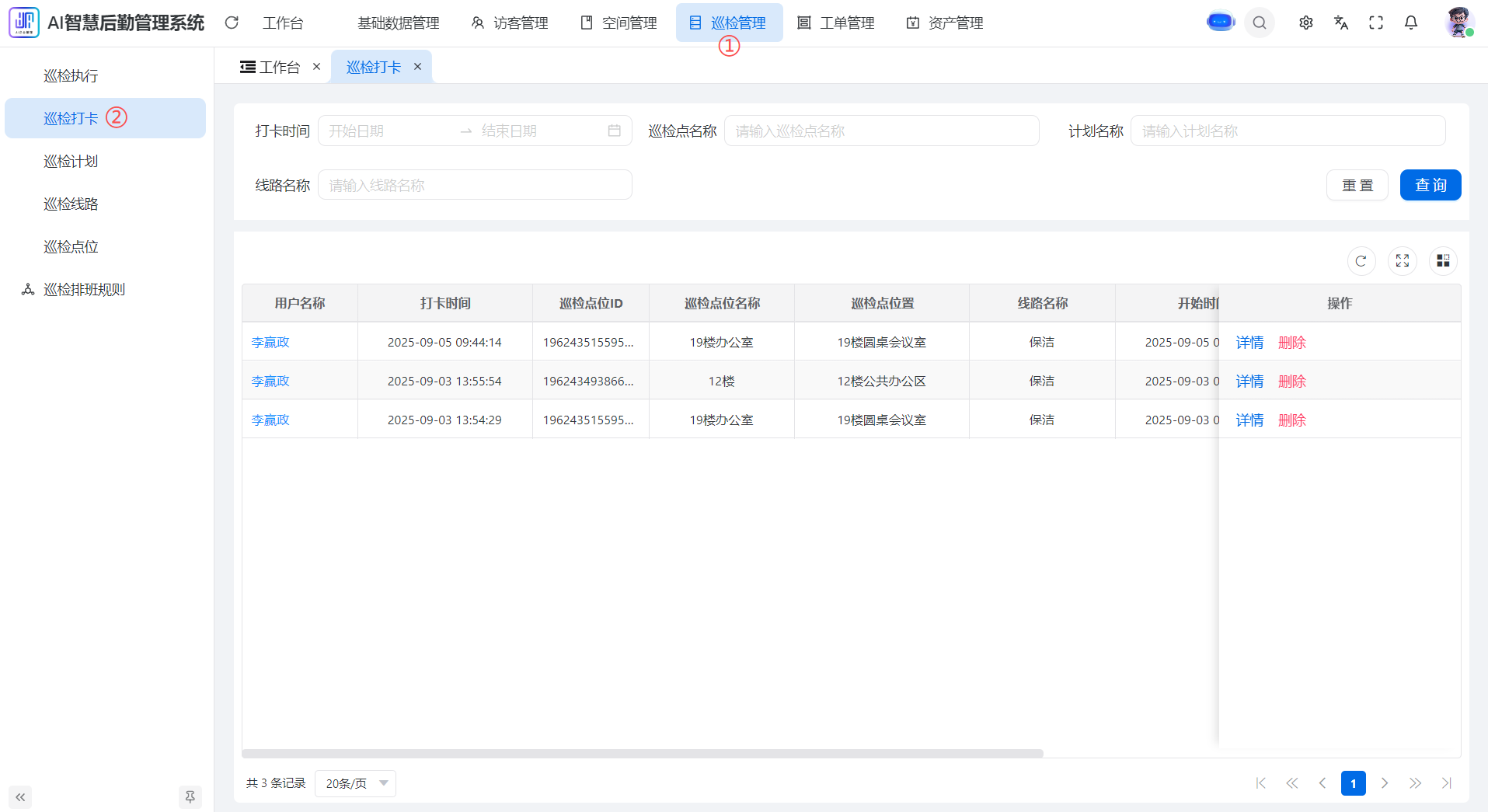Open the 工单管理 top menu

(837, 23)
